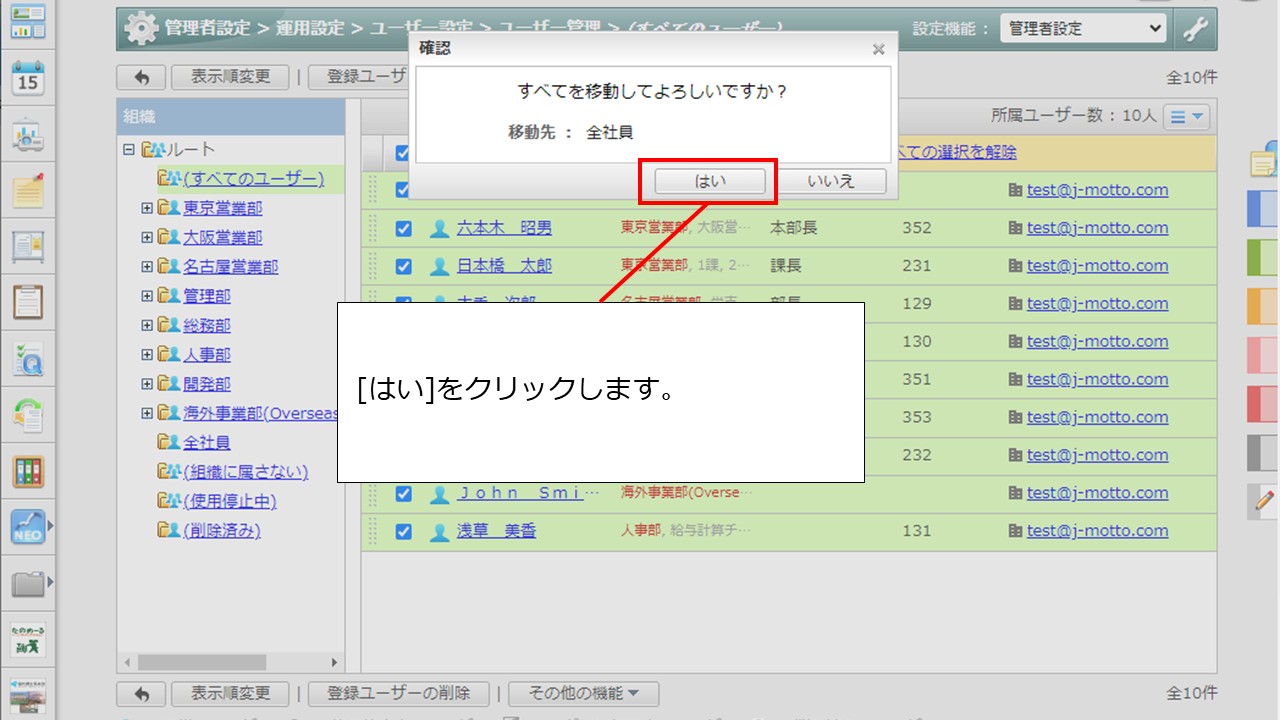Uncheck the checkbox for 浅草 美香
Viewport: 1280px width, 720px height.
pyautogui.click(x=403, y=532)
